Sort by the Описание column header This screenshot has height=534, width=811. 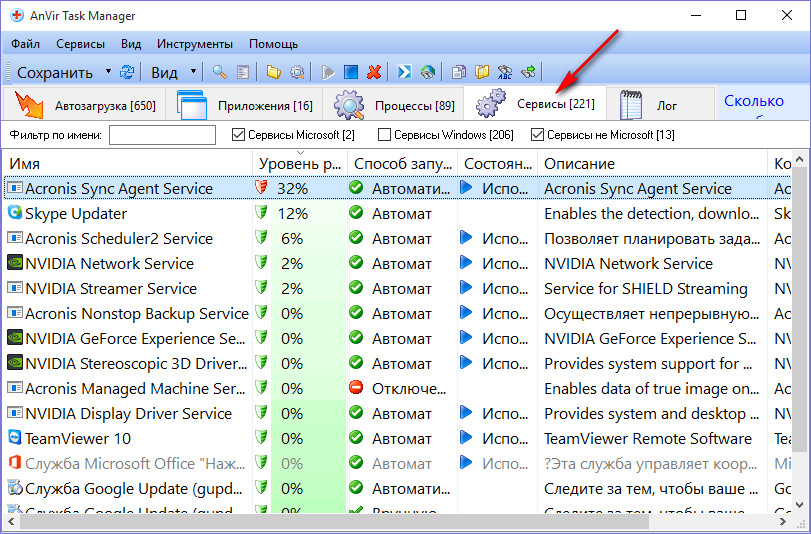pos(653,164)
